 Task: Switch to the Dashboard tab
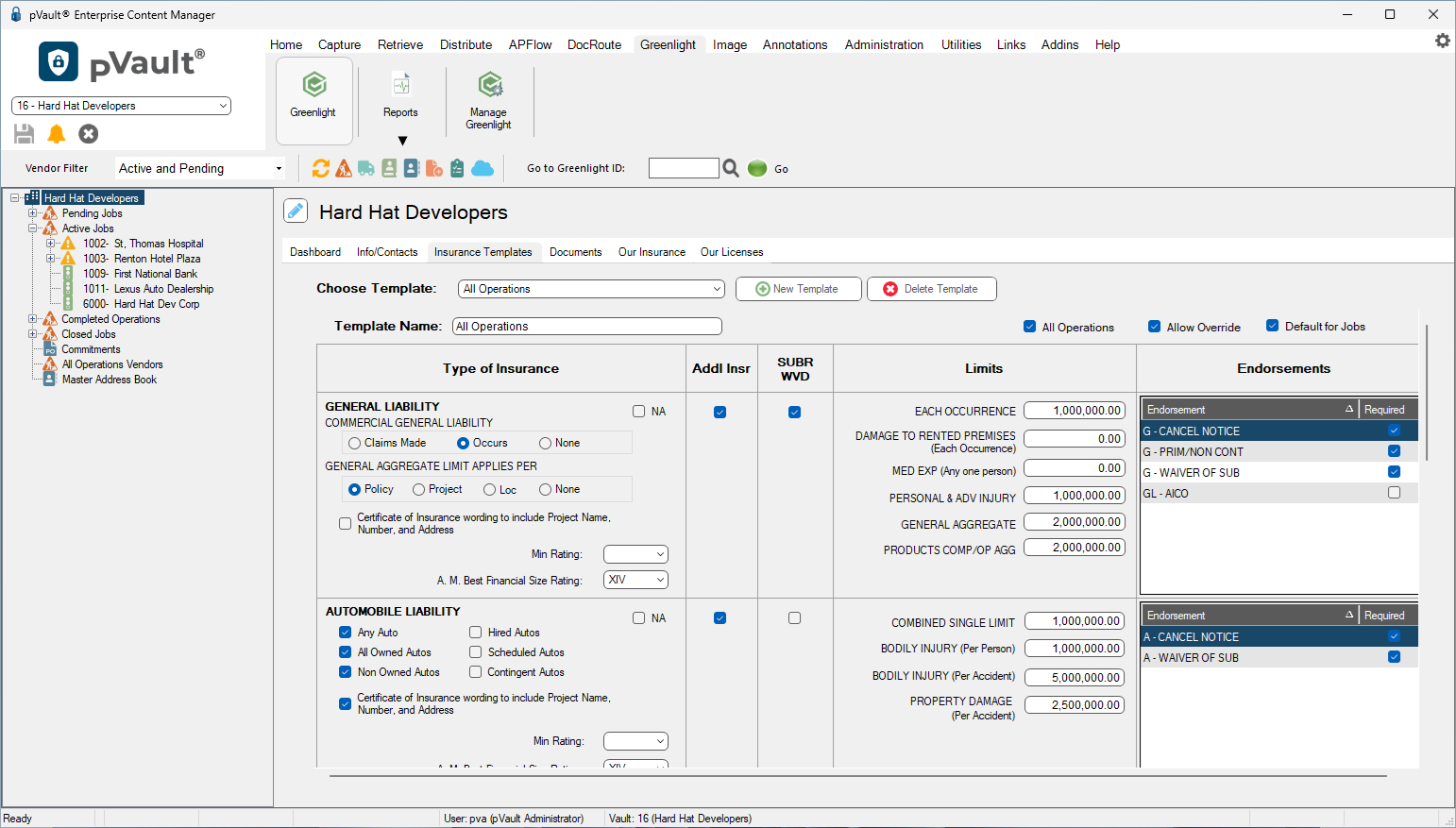(315, 252)
